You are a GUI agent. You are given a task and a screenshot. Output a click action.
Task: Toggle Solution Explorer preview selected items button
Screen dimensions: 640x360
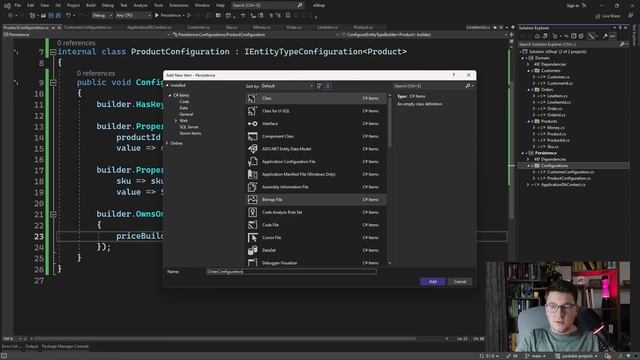(x=613, y=36)
